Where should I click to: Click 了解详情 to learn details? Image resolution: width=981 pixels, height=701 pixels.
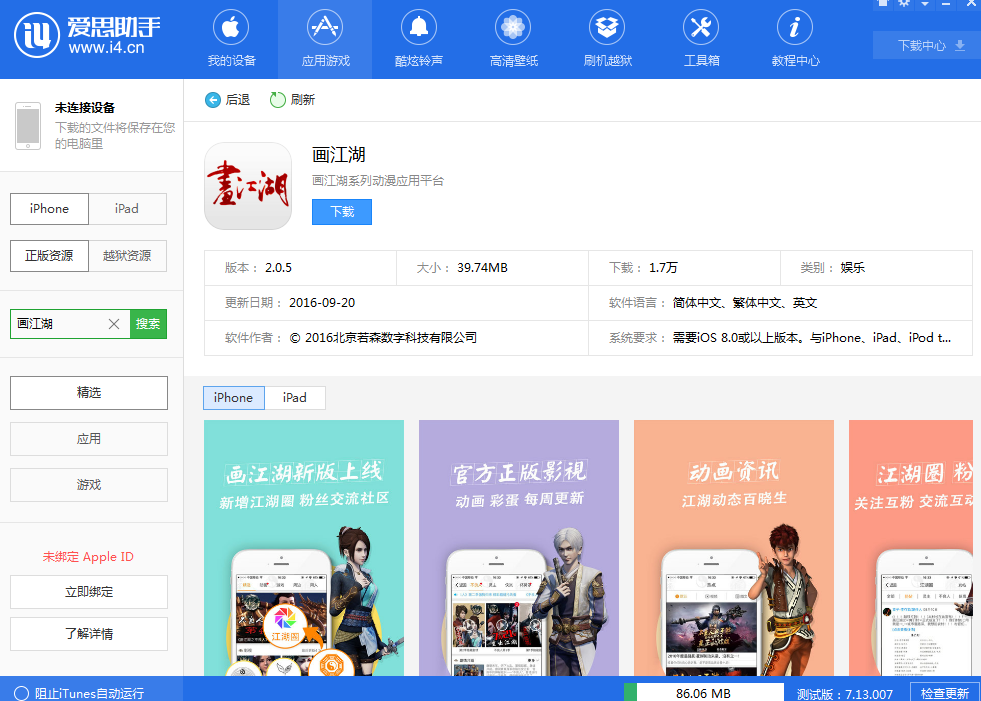click(x=89, y=634)
